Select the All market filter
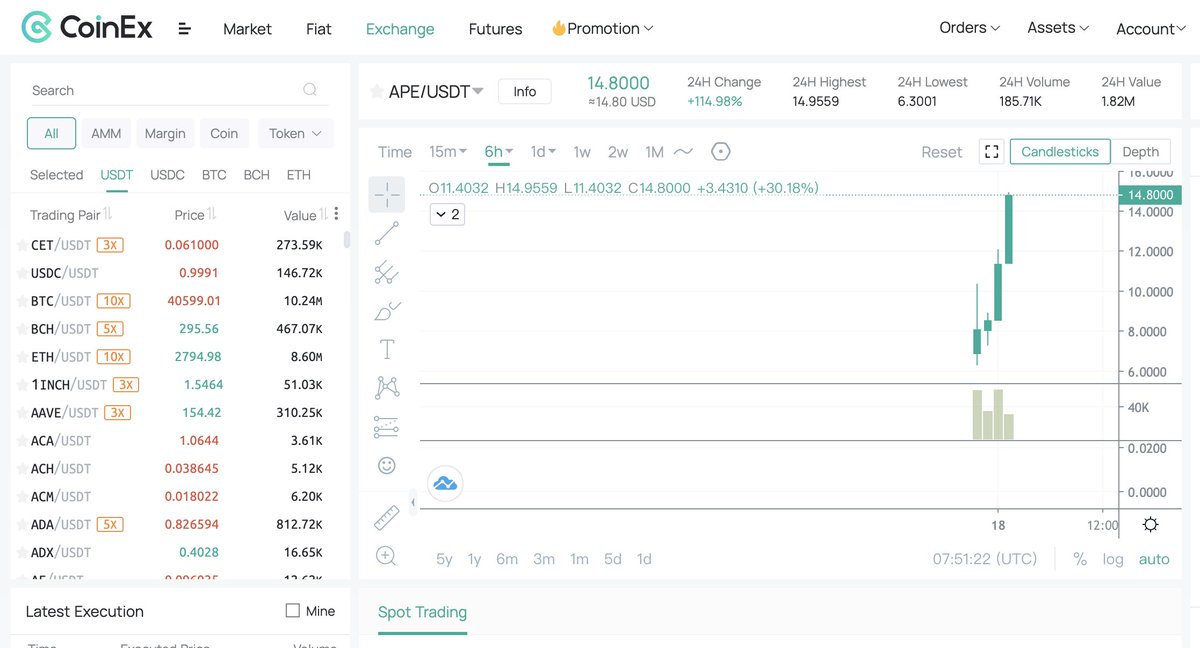 point(51,133)
